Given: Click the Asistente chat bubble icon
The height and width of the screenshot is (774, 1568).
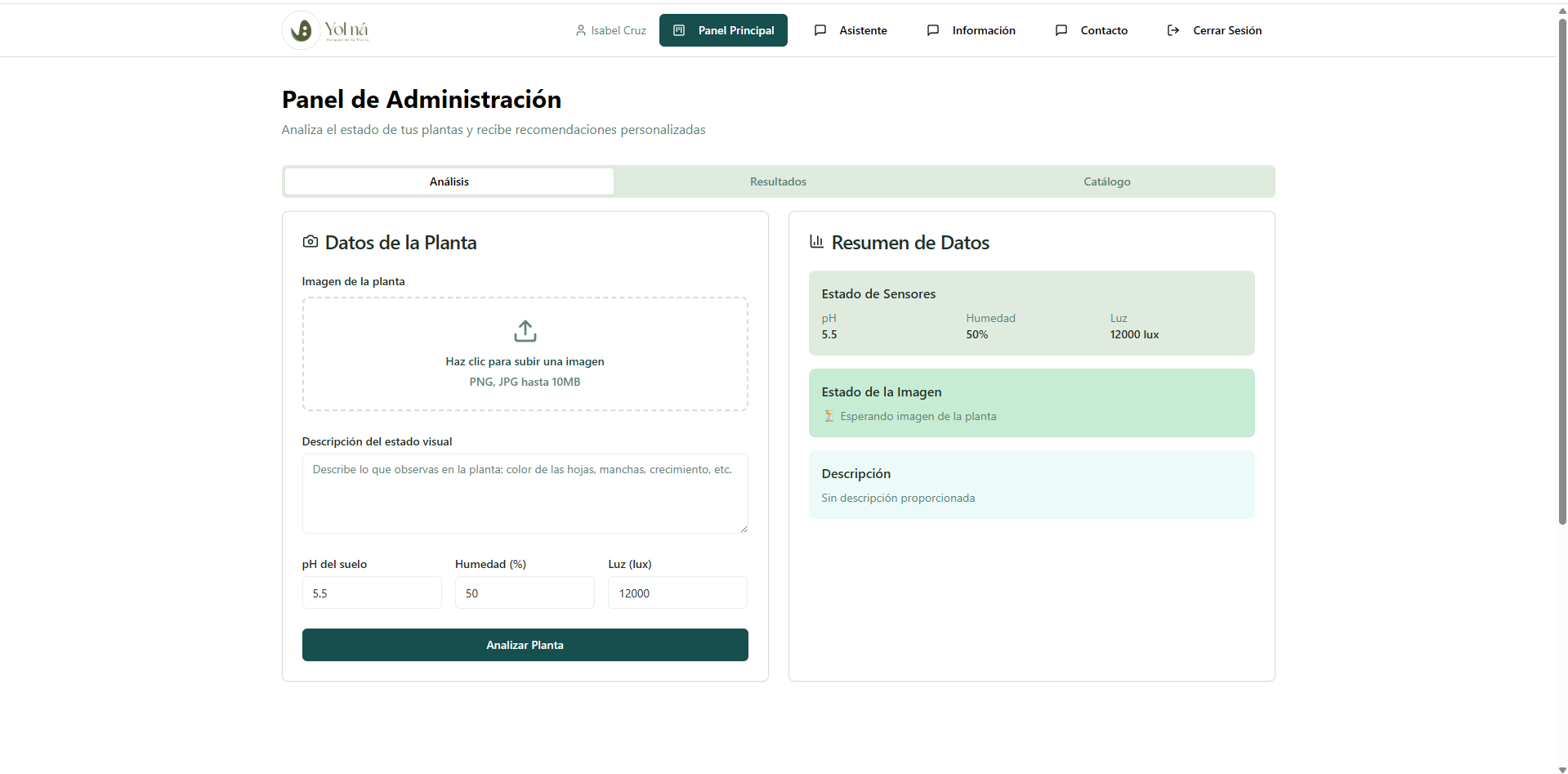Looking at the screenshot, I should (x=820, y=30).
